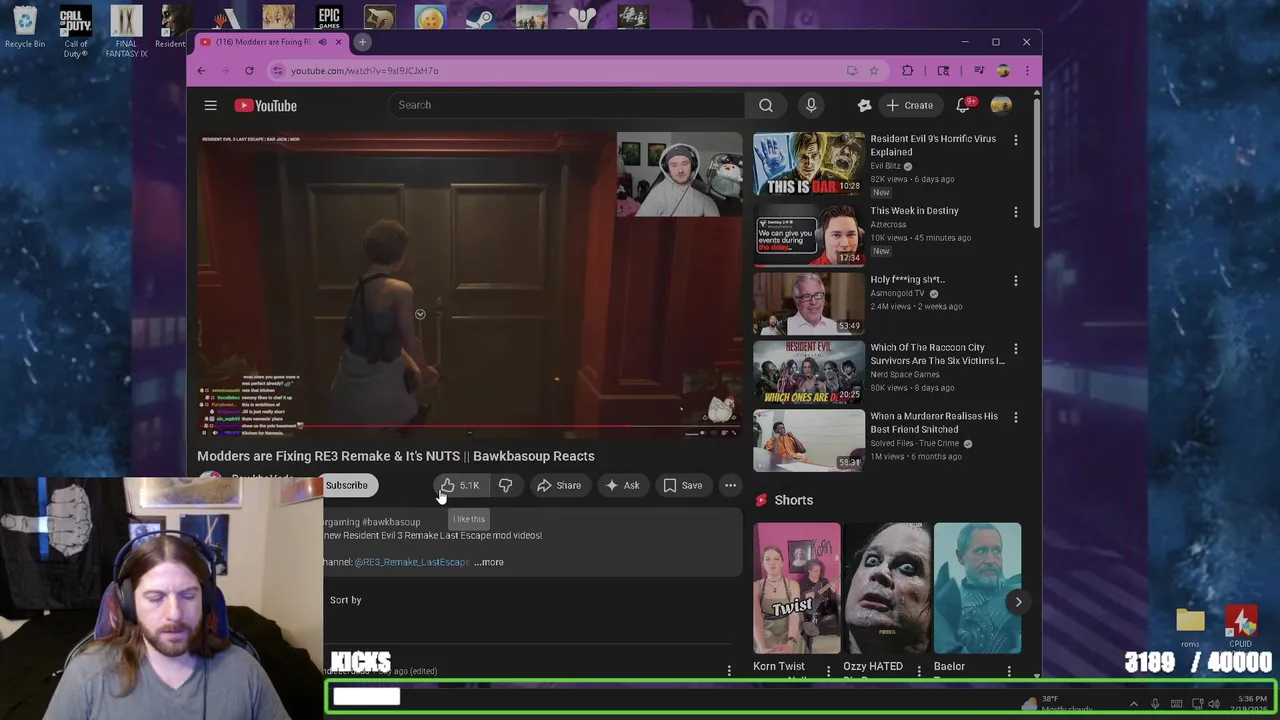This screenshot has width=1280, height=720.
Task: Dislike the video with thumbs-down icon
Action: click(505, 485)
